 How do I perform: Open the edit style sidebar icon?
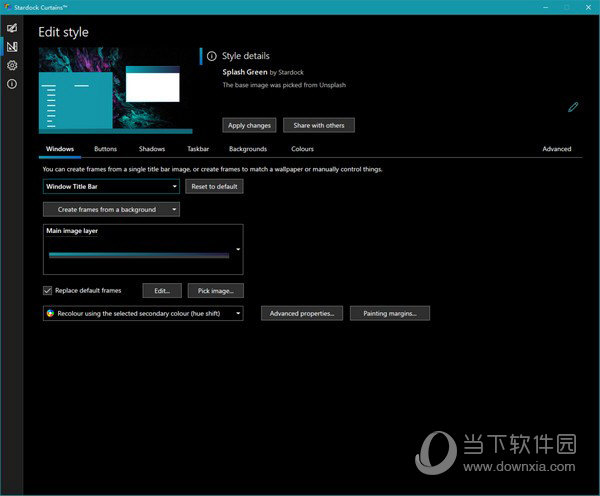tap(12, 47)
